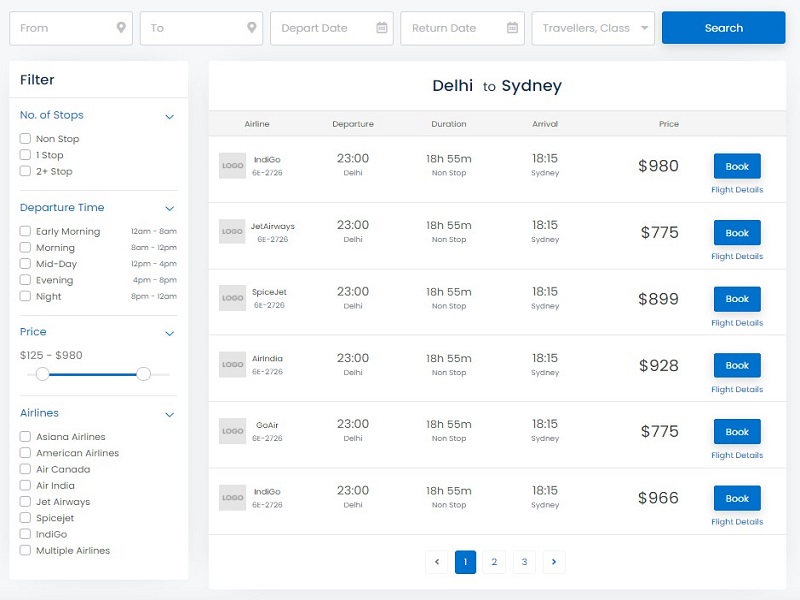View Flight Details for GoAir
This screenshot has width=800, height=600.
point(737,455)
